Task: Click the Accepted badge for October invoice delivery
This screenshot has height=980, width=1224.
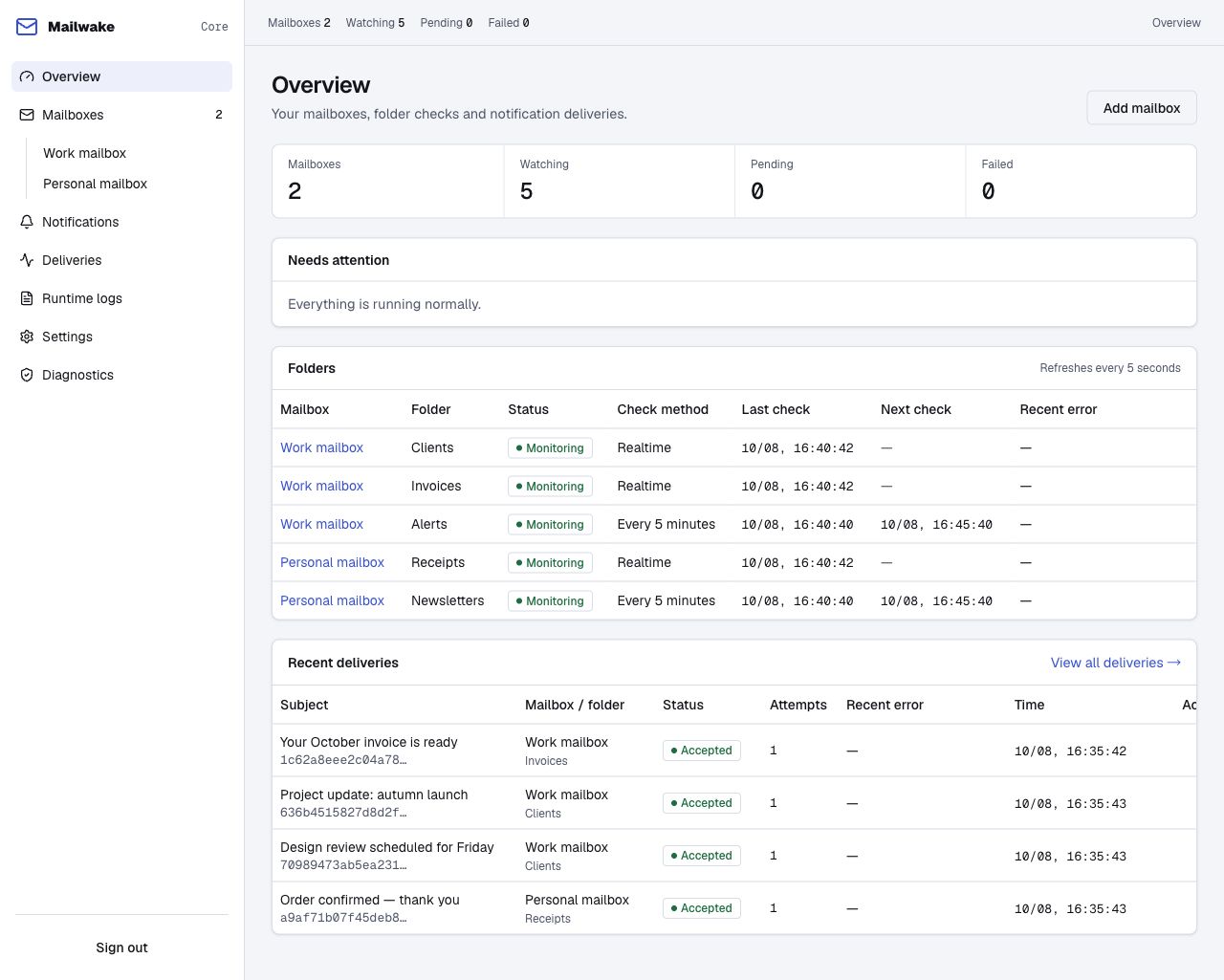Action: (702, 751)
